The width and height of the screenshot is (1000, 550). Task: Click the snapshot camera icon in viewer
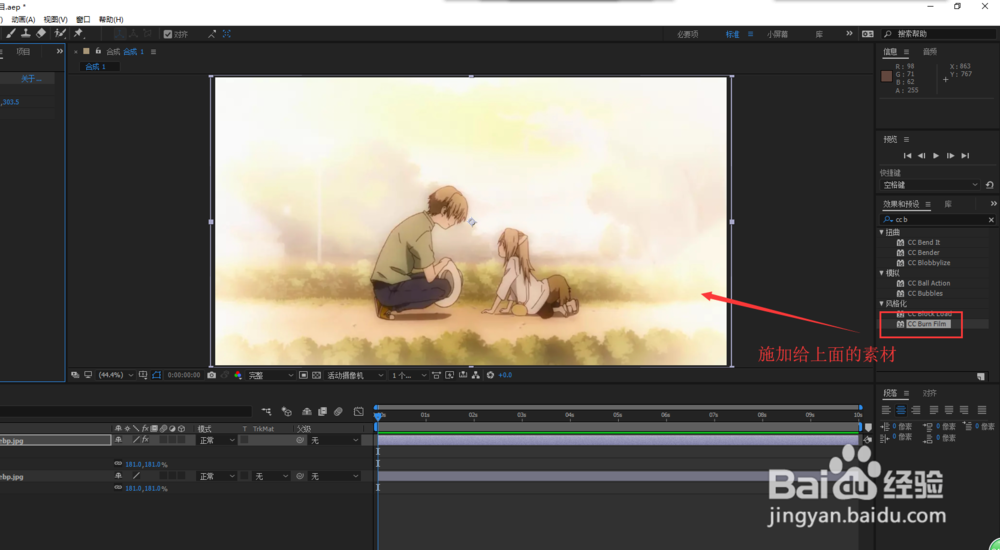(211, 375)
